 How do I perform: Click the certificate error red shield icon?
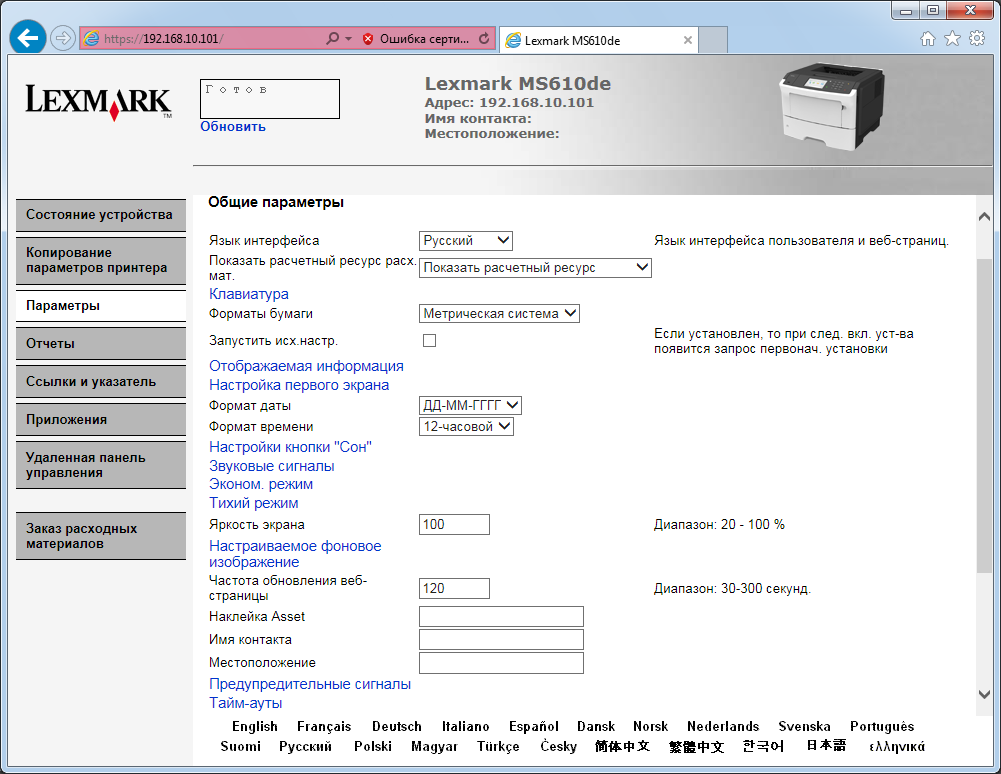[368, 39]
